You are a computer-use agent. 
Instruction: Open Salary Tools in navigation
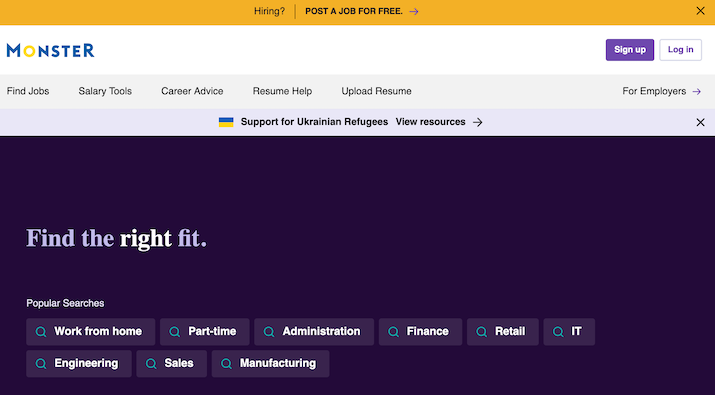click(x=105, y=91)
